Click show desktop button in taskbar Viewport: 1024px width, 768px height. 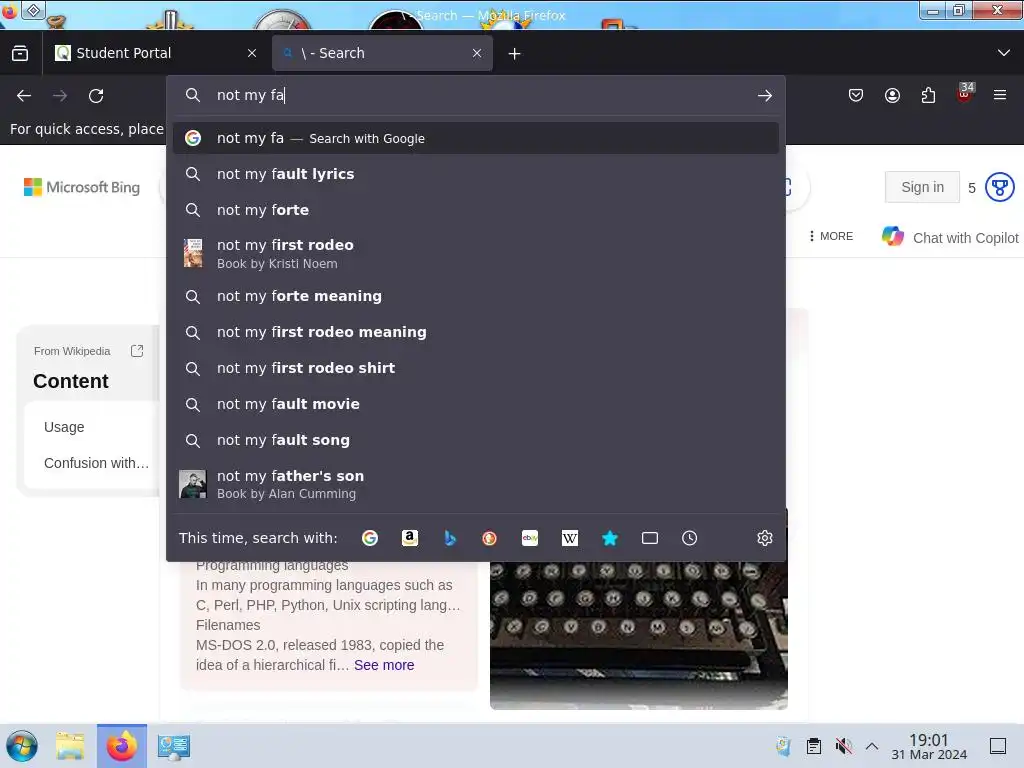coord(998,746)
